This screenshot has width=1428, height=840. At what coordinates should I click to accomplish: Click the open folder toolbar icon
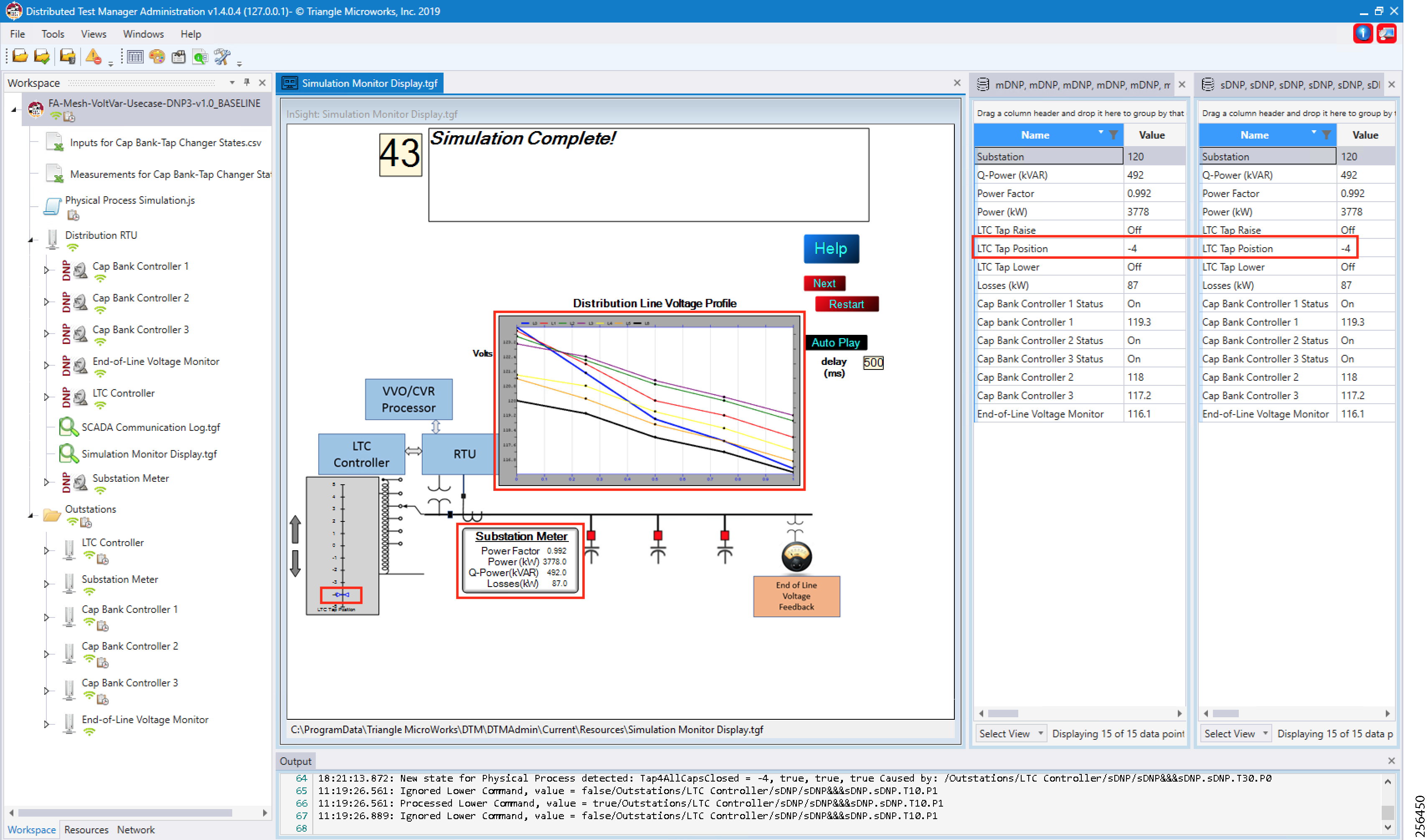coord(20,56)
